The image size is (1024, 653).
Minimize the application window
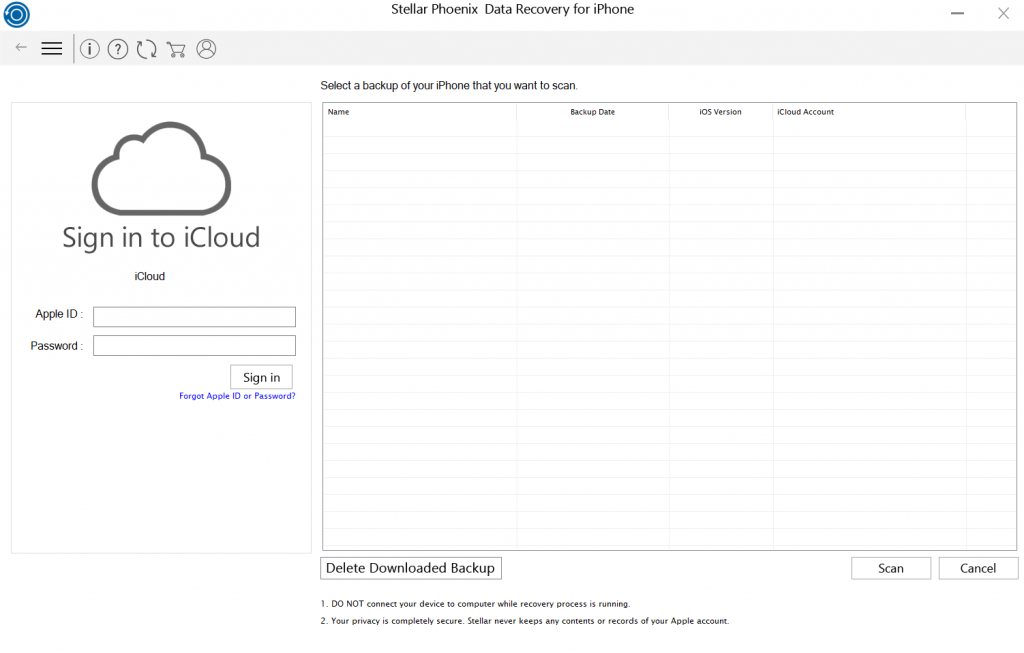(957, 13)
